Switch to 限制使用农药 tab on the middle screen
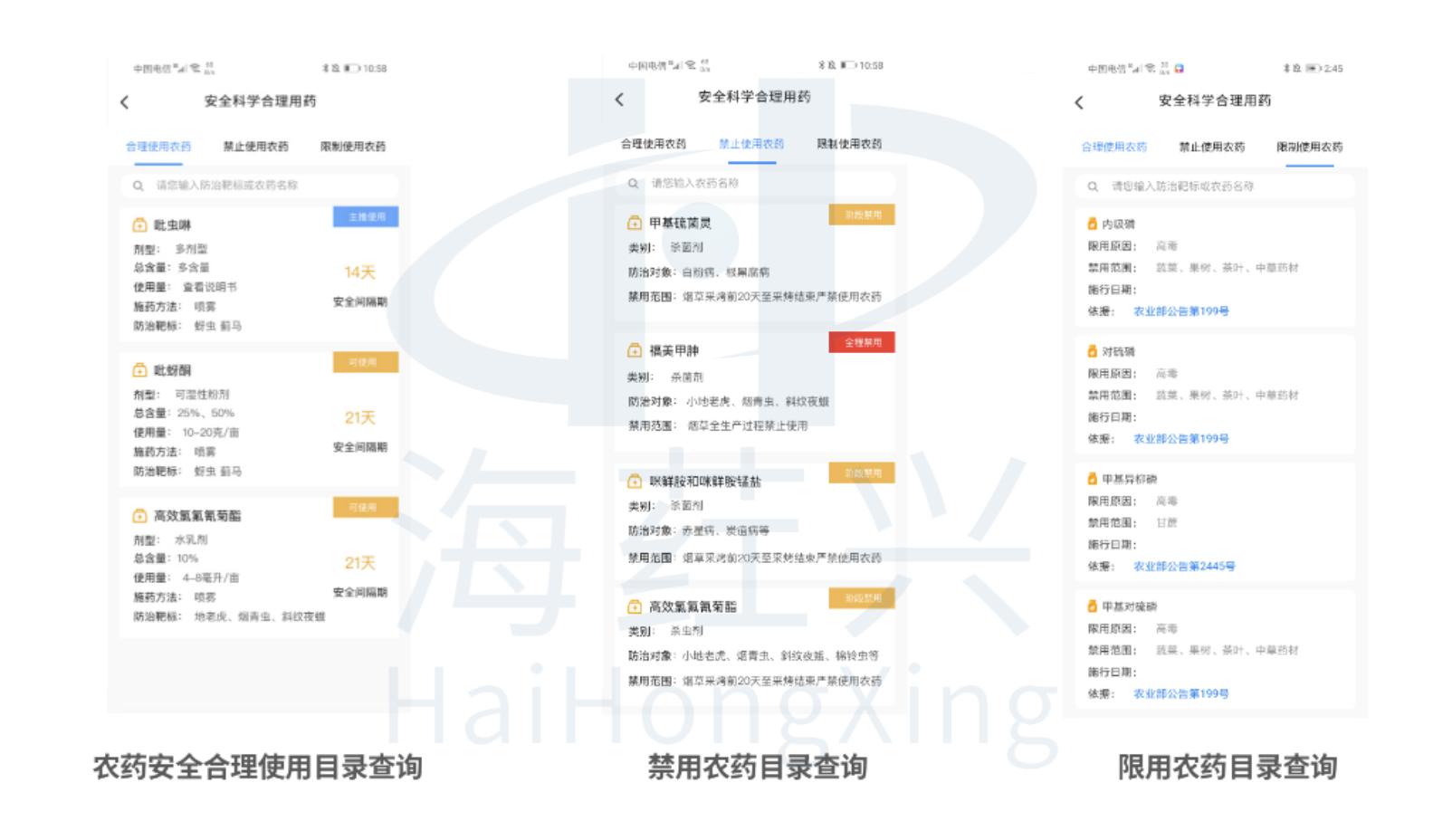Viewport: 1443px width, 840px height. (x=849, y=144)
